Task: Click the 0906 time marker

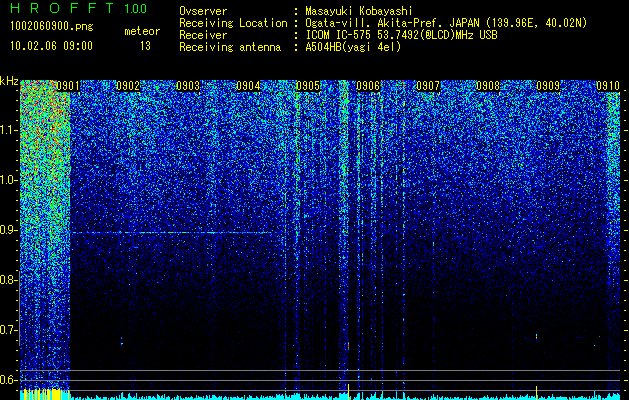Action: pos(368,86)
